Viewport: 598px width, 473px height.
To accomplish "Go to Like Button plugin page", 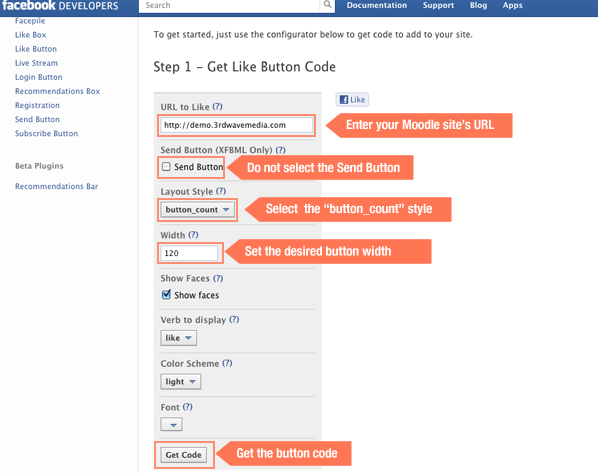I will 36,49.
